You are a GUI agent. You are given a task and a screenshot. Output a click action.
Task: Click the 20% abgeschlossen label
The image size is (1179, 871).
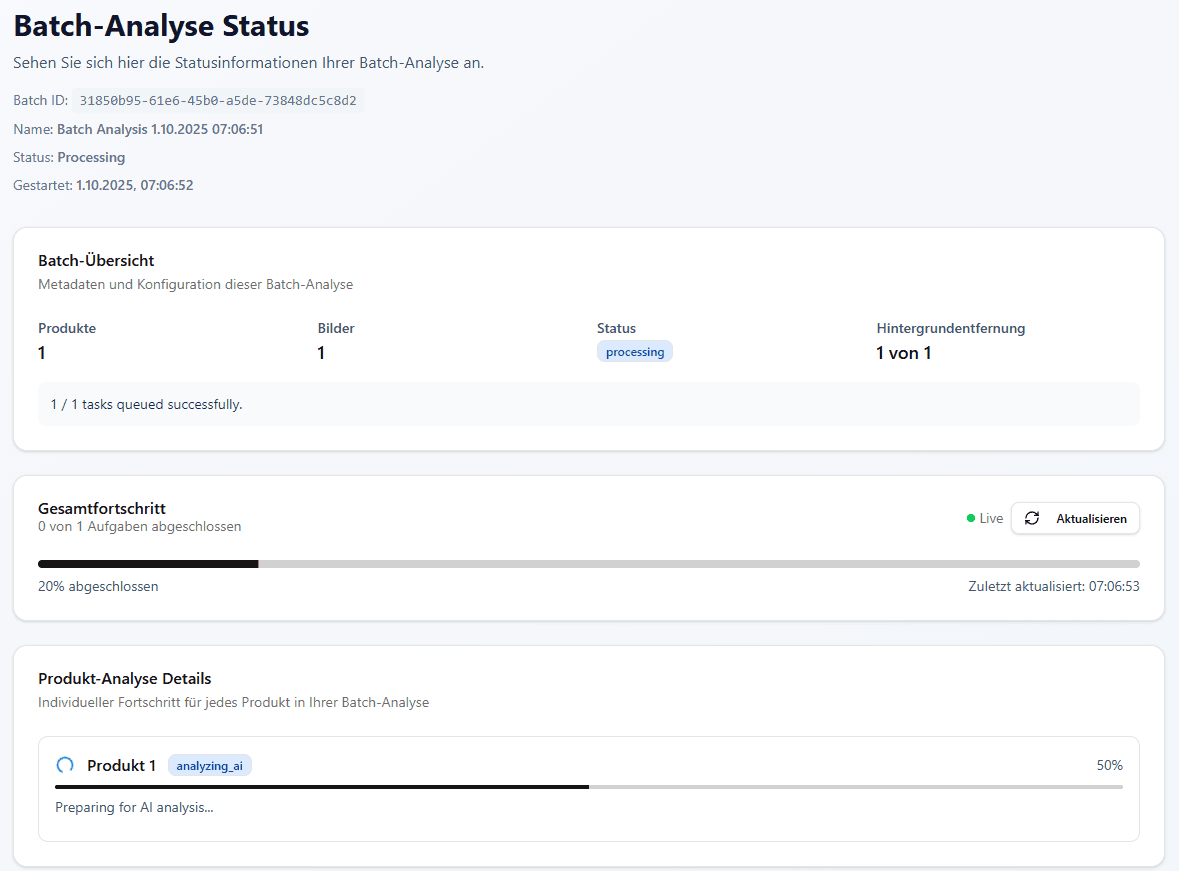point(98,586)
